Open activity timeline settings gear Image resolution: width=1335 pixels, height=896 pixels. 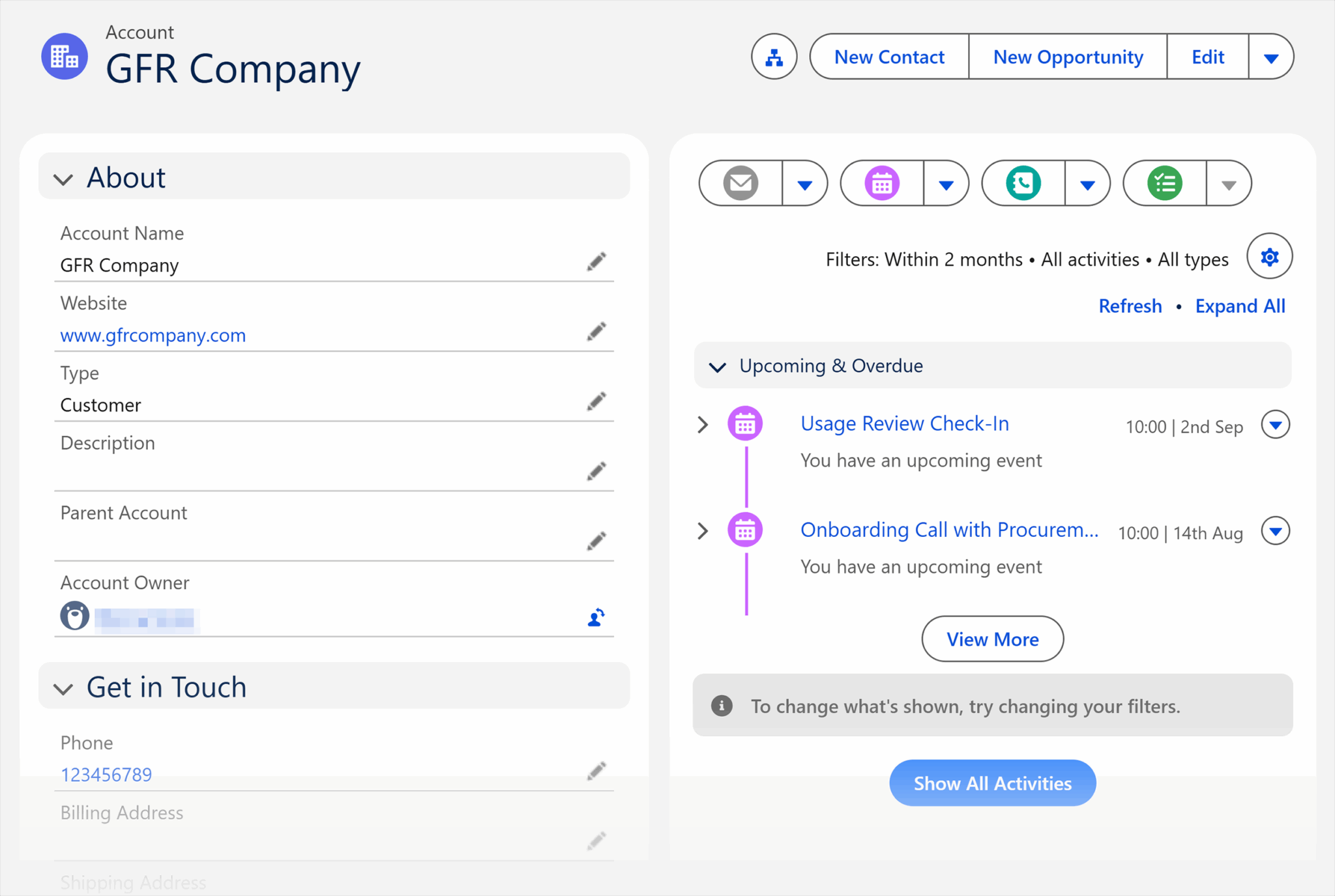1269,257
